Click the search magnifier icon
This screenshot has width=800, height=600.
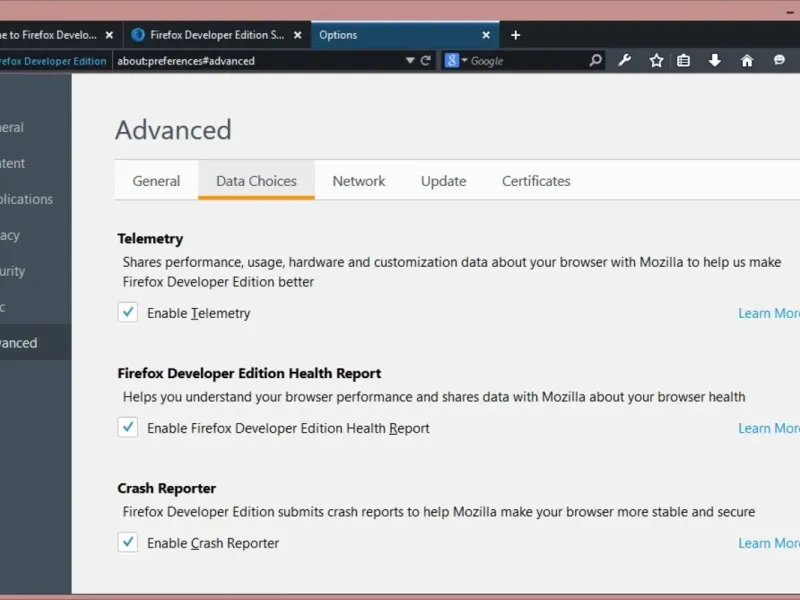tap(596, 60)
